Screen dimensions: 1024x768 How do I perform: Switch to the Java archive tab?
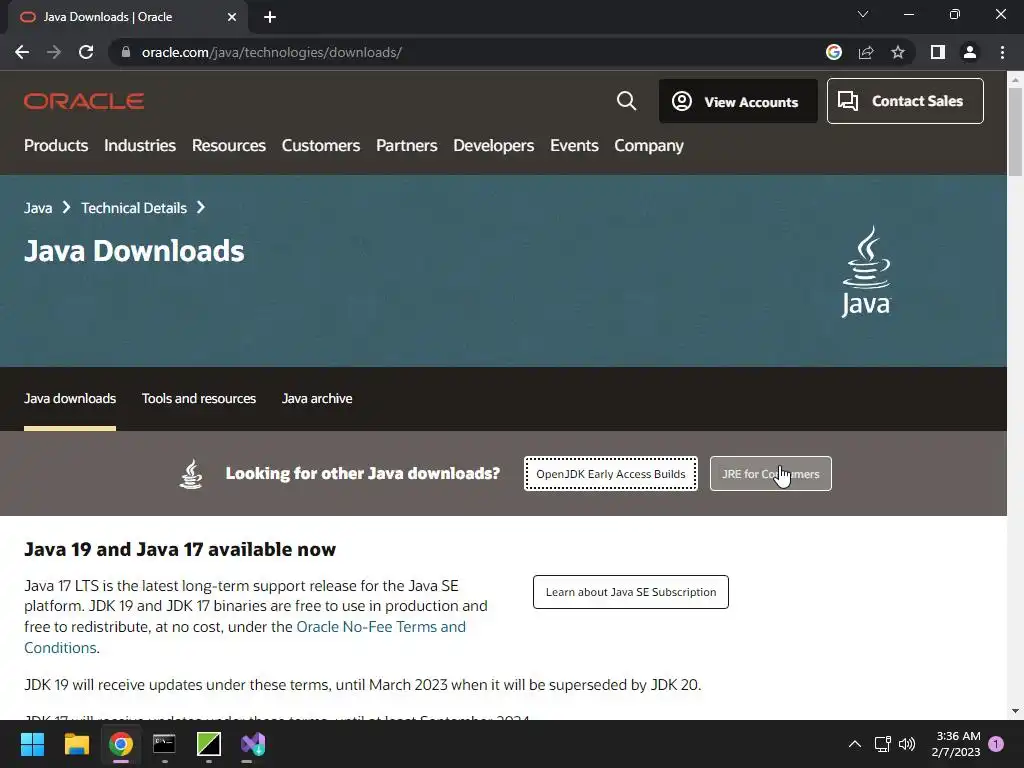point(317,398)
